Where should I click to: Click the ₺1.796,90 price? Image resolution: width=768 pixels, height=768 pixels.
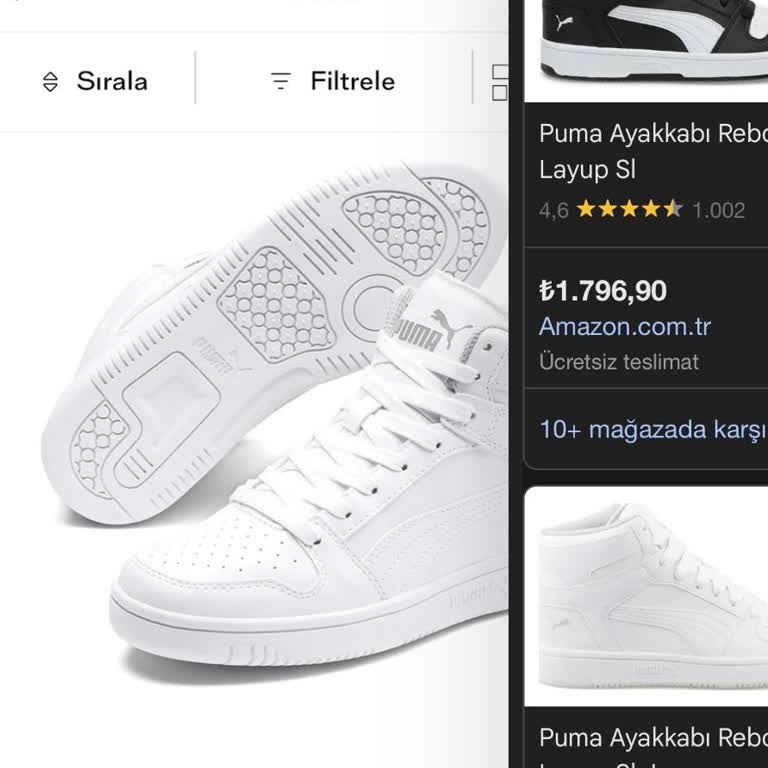(603, 291)
